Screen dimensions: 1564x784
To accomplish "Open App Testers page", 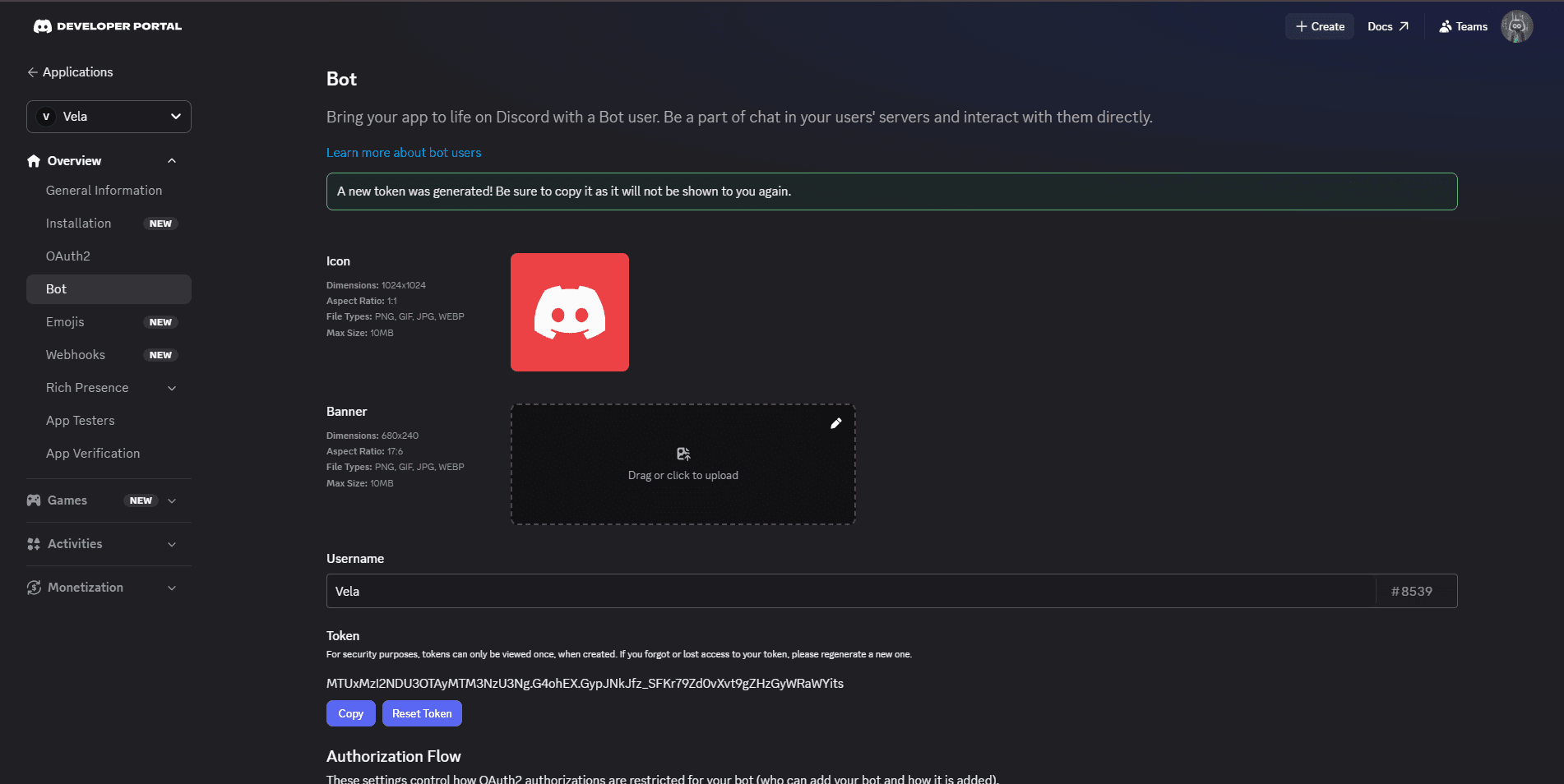I will pos(109,421).
